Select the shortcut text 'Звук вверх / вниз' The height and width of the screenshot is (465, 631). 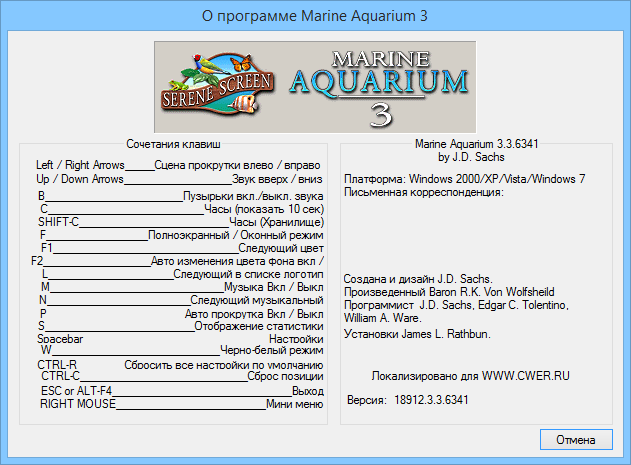click(277, 179)
